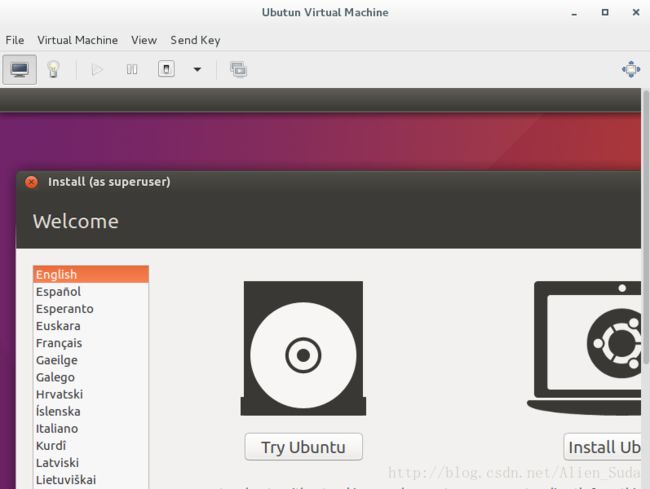Select Français in the language list
This screenshot has width=650, height=489.
(91, 343)
